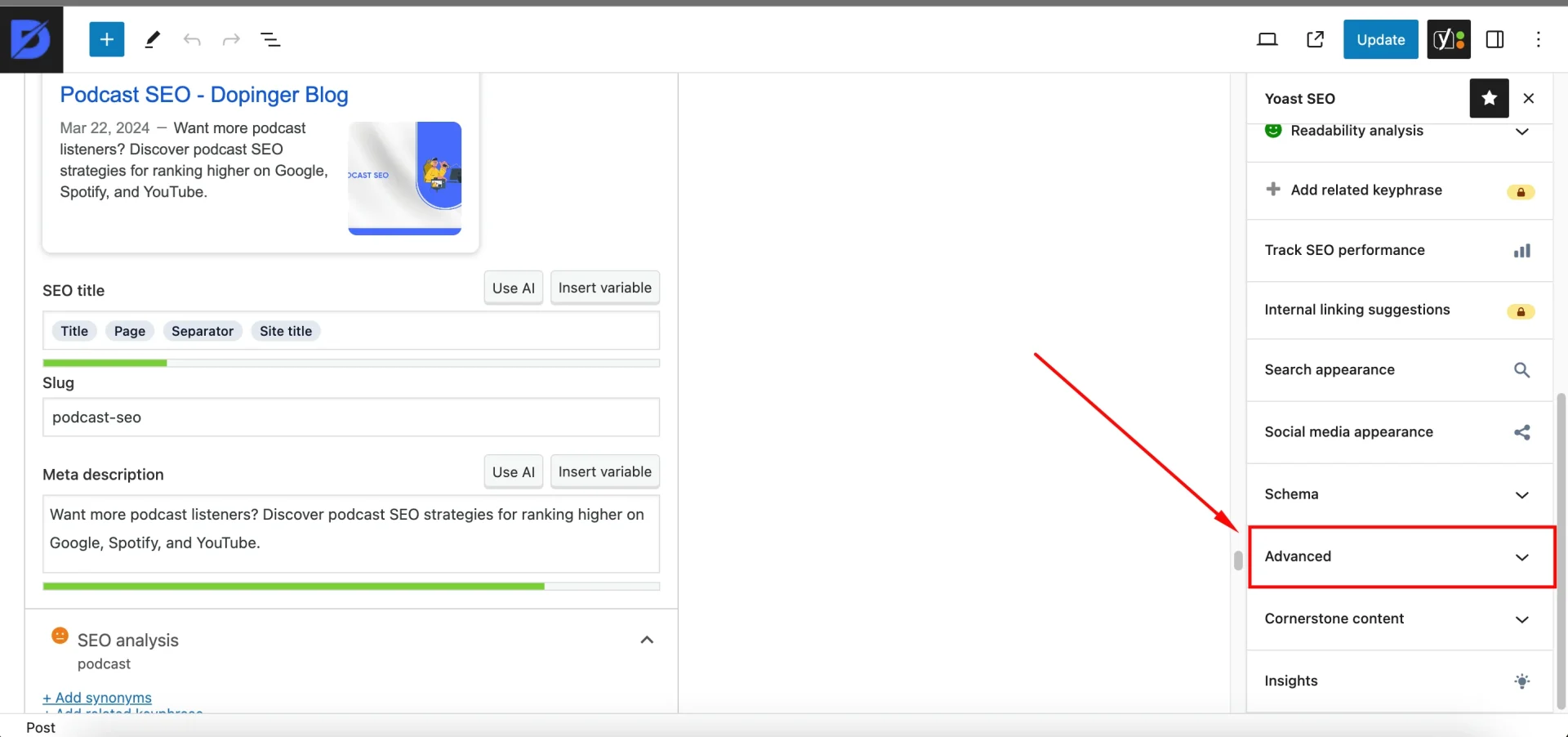Click the SEO title length progress bar

pos(351,363)
